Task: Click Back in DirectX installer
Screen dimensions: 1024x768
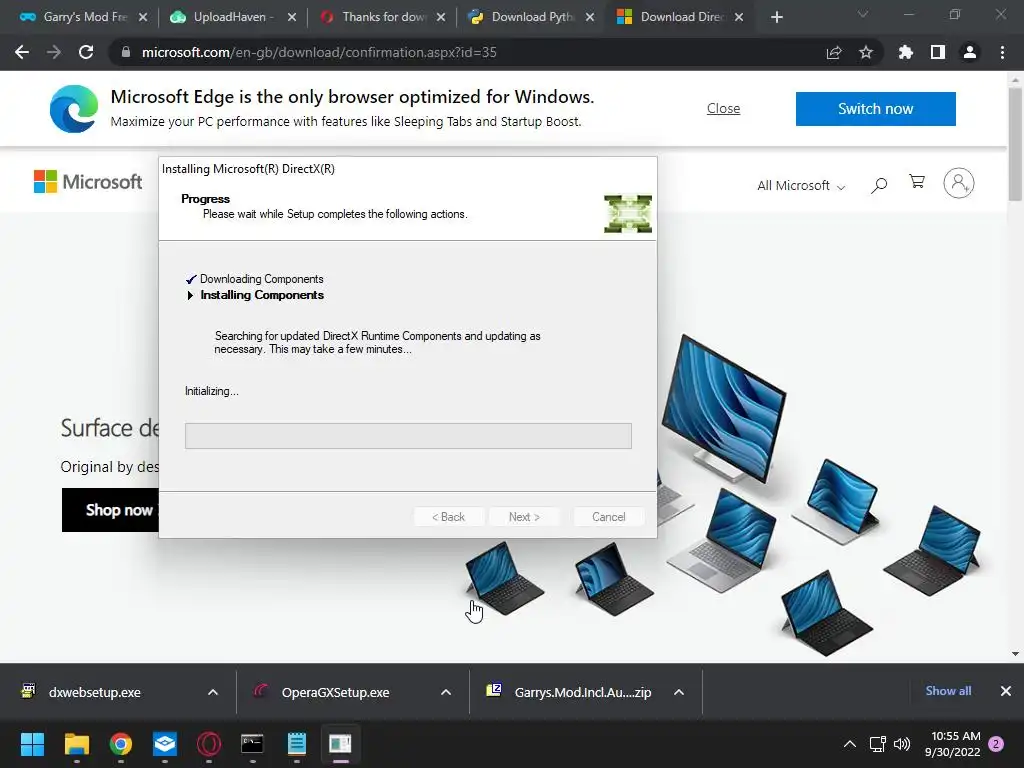Action: click(x=449, y=517)
